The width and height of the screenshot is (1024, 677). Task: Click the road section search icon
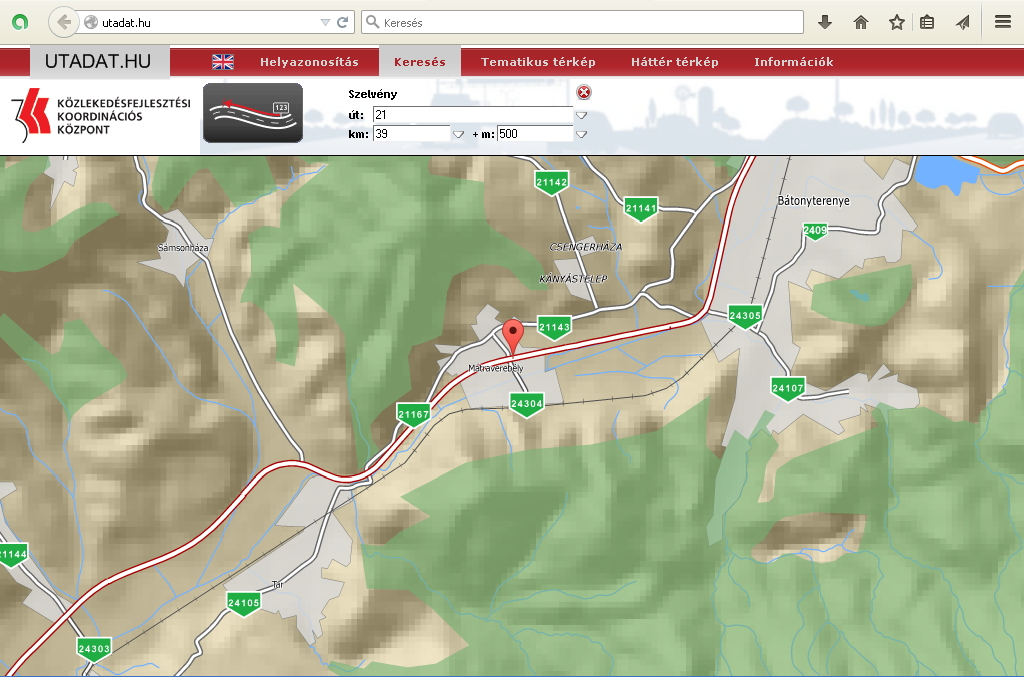[253, 113]
